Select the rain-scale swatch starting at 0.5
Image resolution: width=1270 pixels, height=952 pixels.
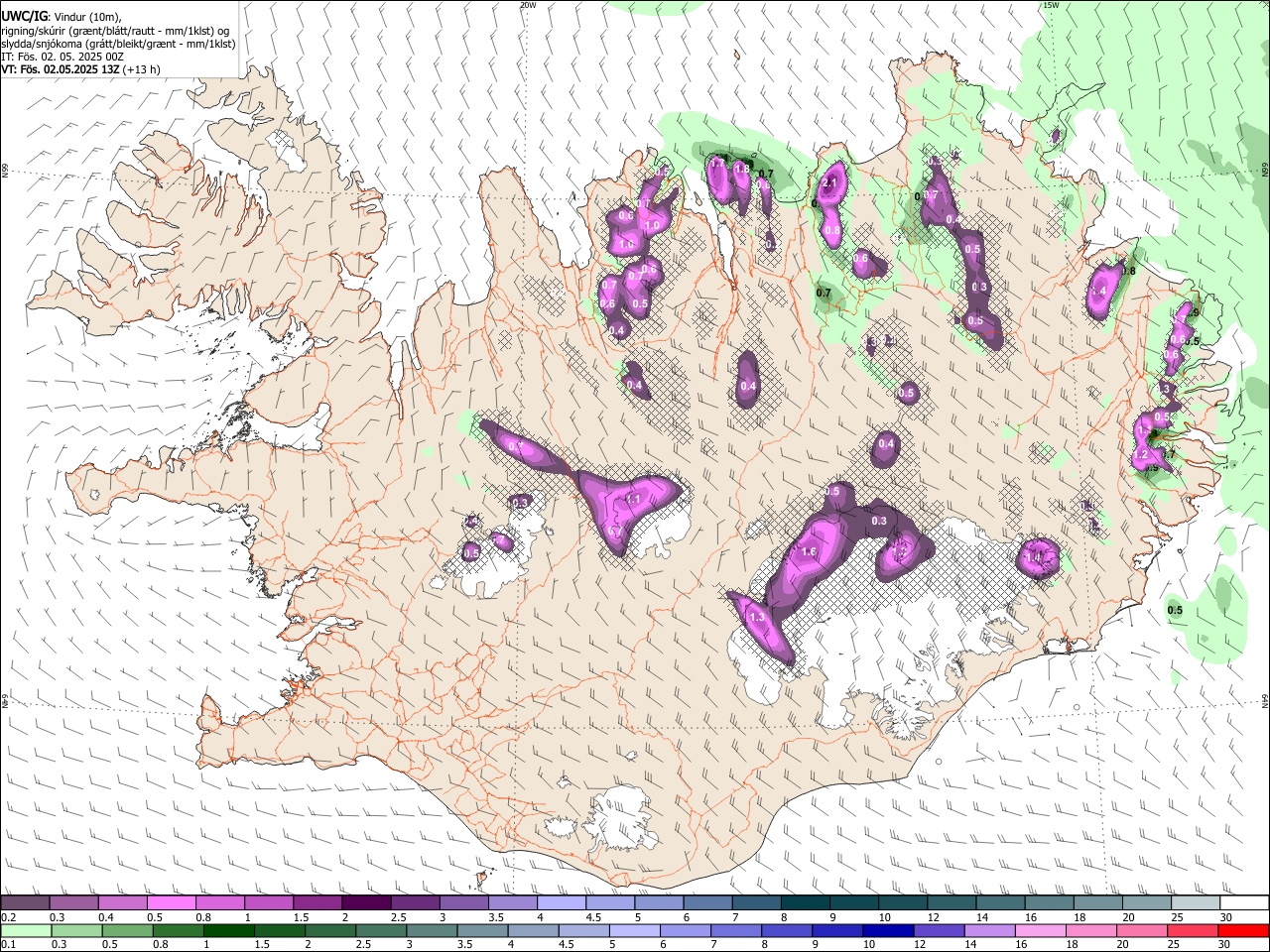pyautogui.click(x=127, y=930)
